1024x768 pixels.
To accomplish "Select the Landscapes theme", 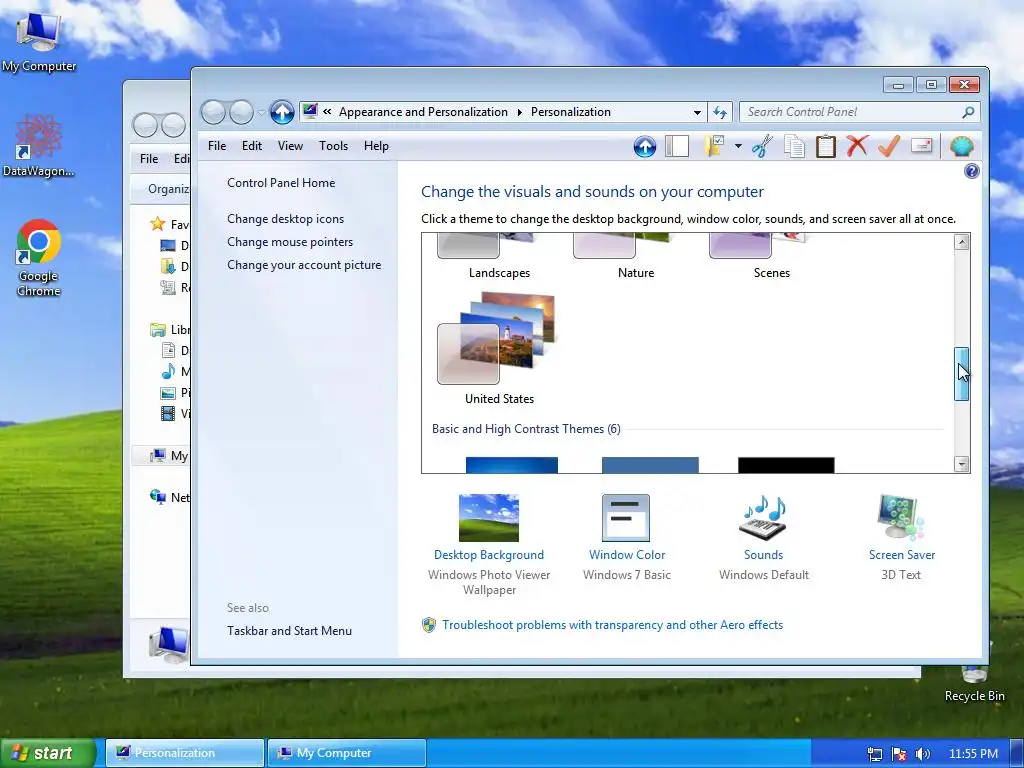I will click(499, 258).
